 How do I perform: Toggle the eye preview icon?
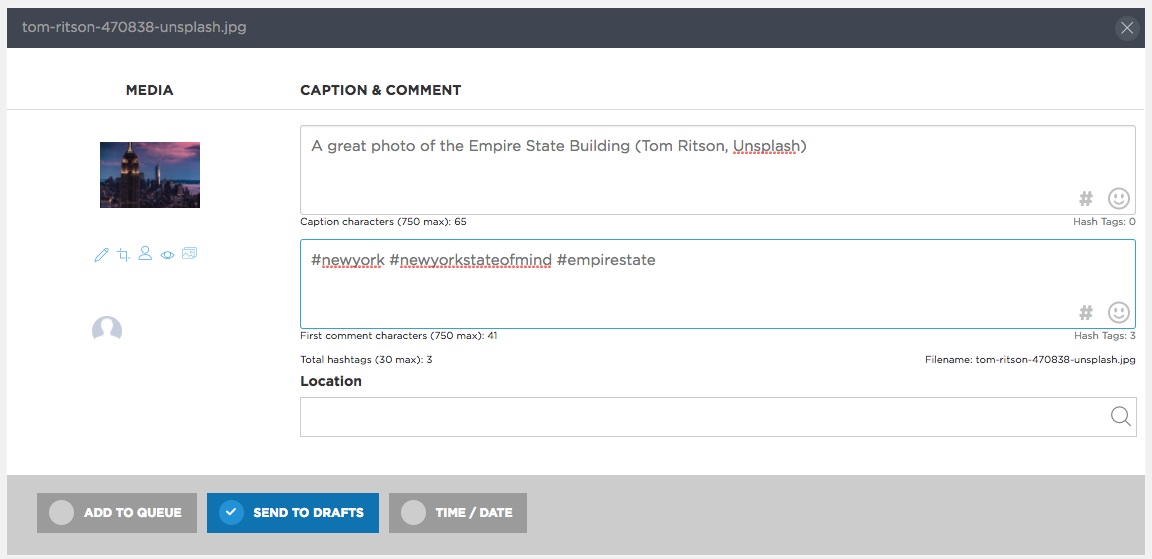pos(168,255)
